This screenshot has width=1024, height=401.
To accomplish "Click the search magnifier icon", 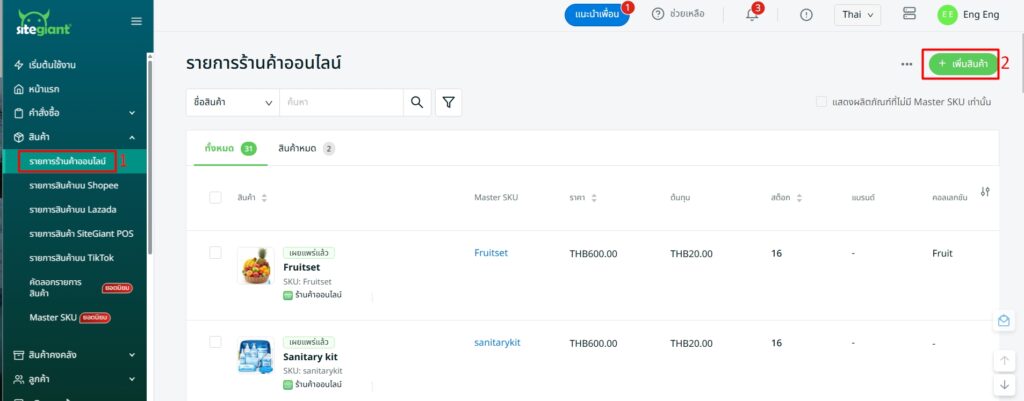I will [417, 103].
